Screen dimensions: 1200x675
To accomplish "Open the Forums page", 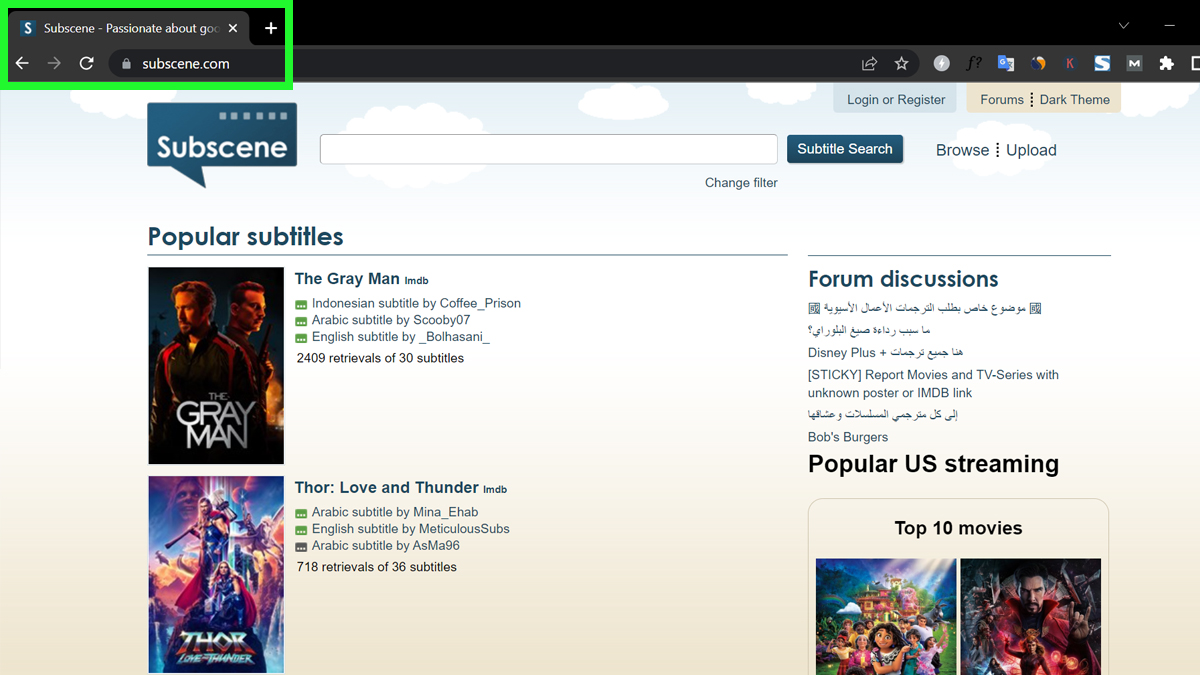I will pos(1002,99).
